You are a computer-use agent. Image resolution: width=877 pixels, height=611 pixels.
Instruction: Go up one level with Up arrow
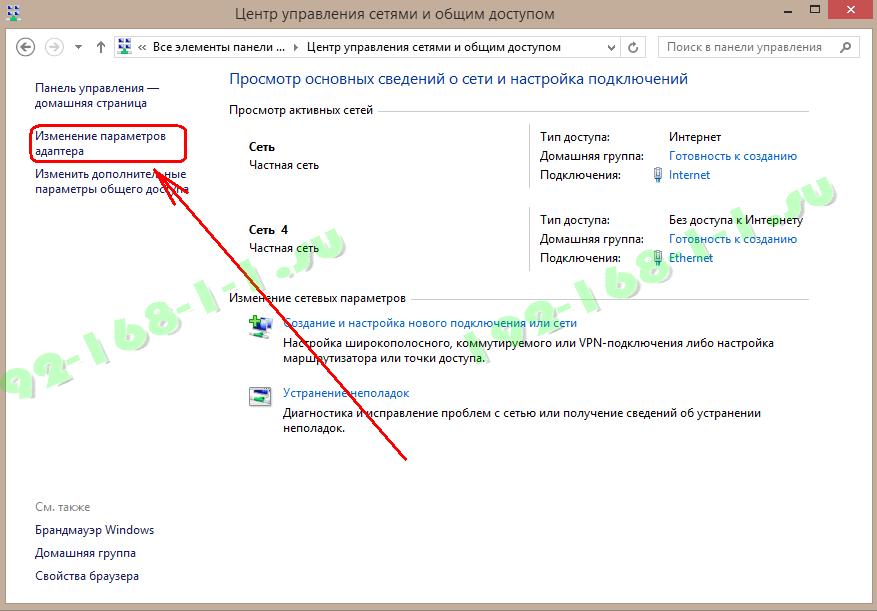coord(101,47)
